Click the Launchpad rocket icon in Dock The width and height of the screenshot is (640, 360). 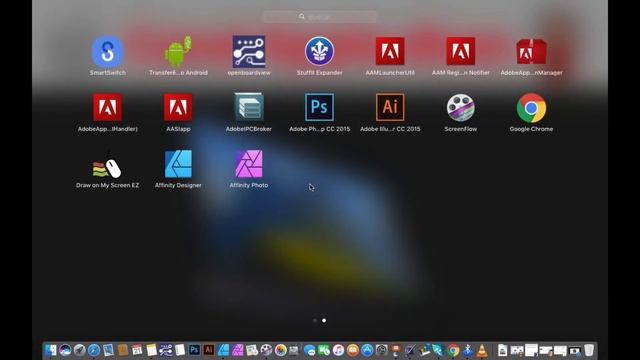pyautogui.click(x=80, y=350)
